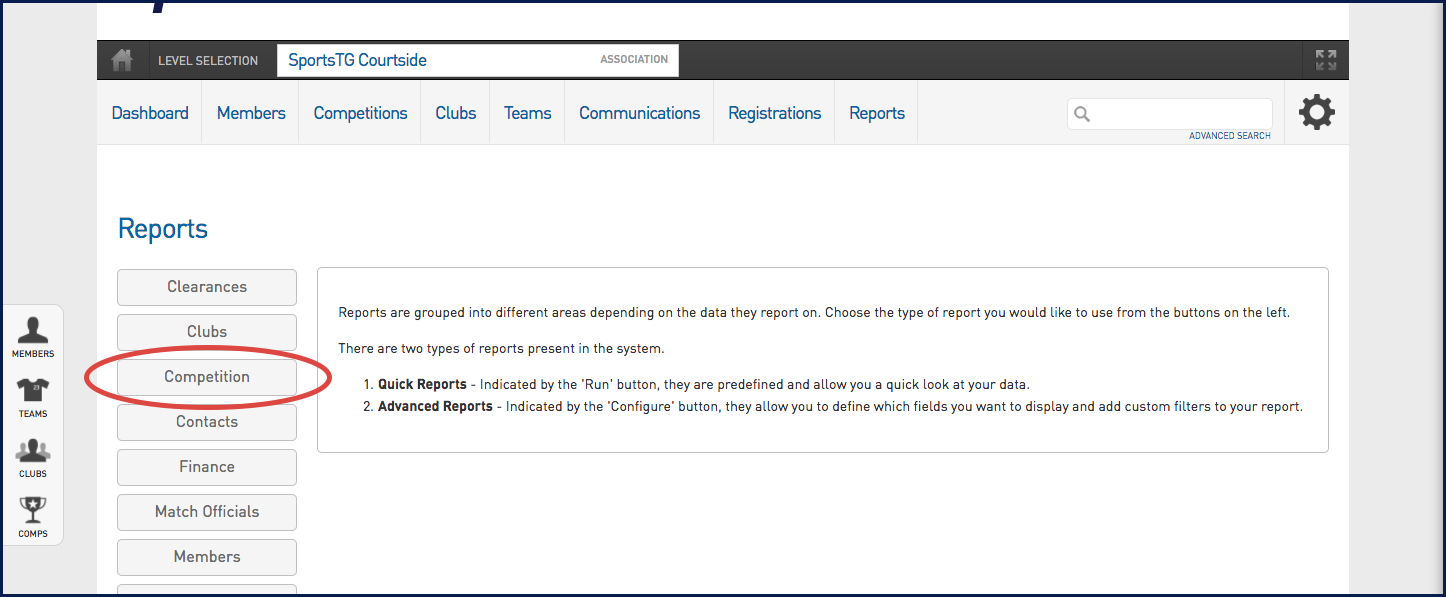Open the SportsTG Courtside level selector
This screenshot has height=597, width=1446.
(477, 60)
